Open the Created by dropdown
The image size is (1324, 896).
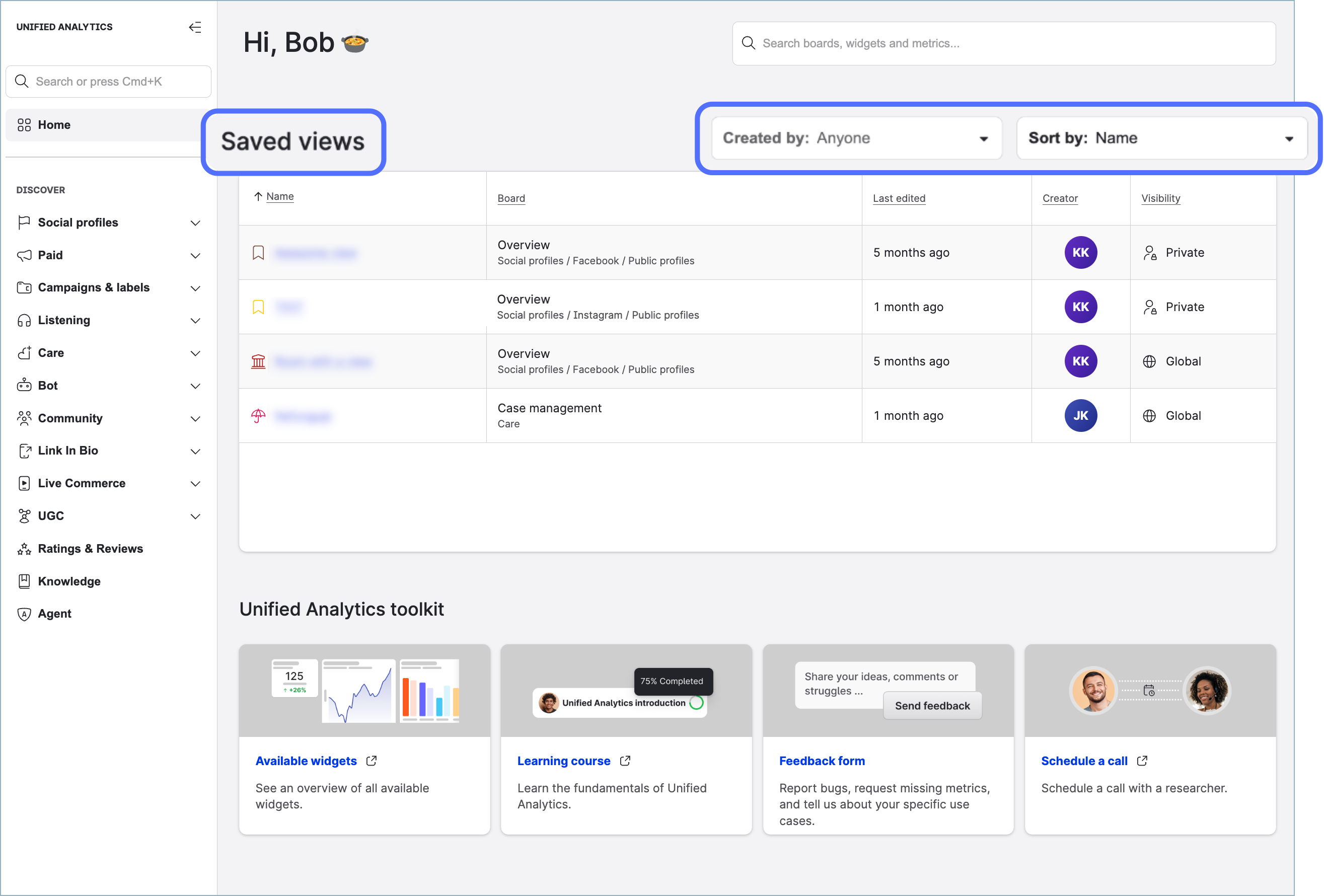(856, 138)
